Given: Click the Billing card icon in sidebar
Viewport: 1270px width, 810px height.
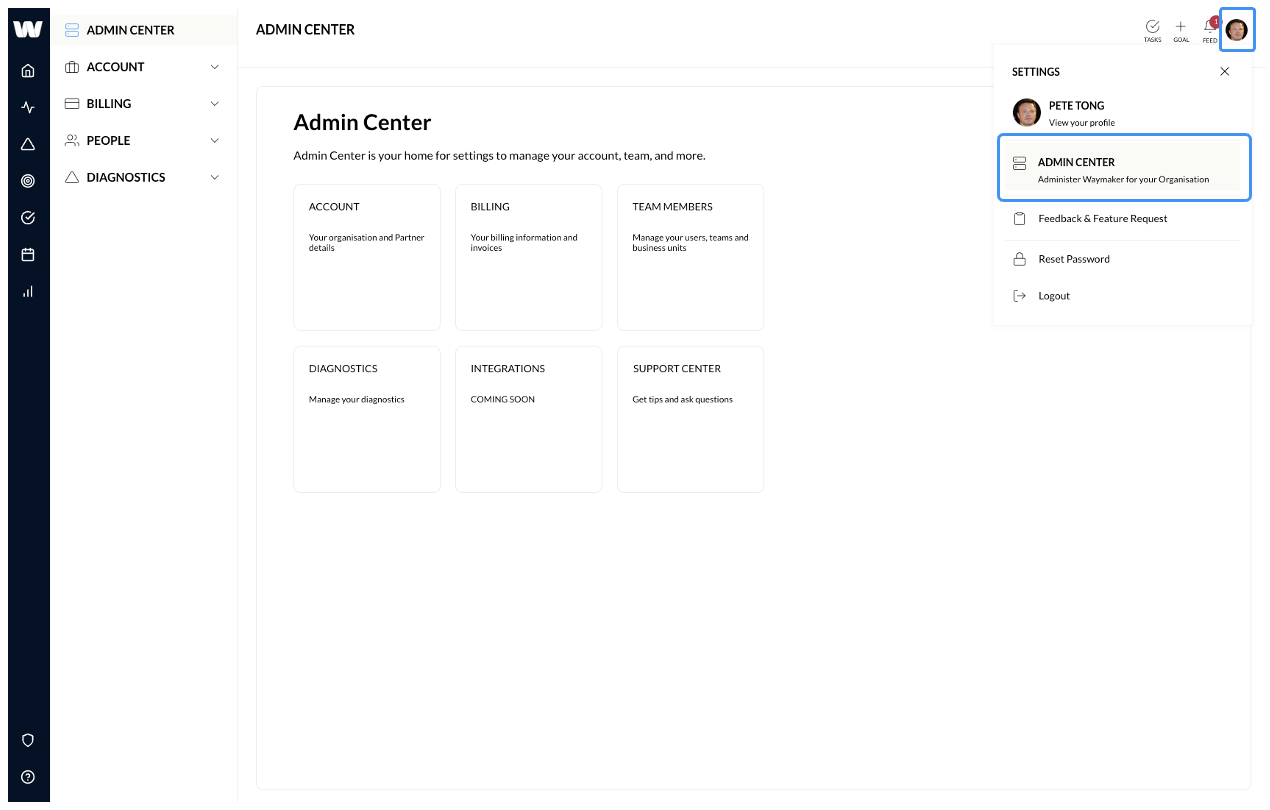Looking at the screenshot, I should [72, 104].
